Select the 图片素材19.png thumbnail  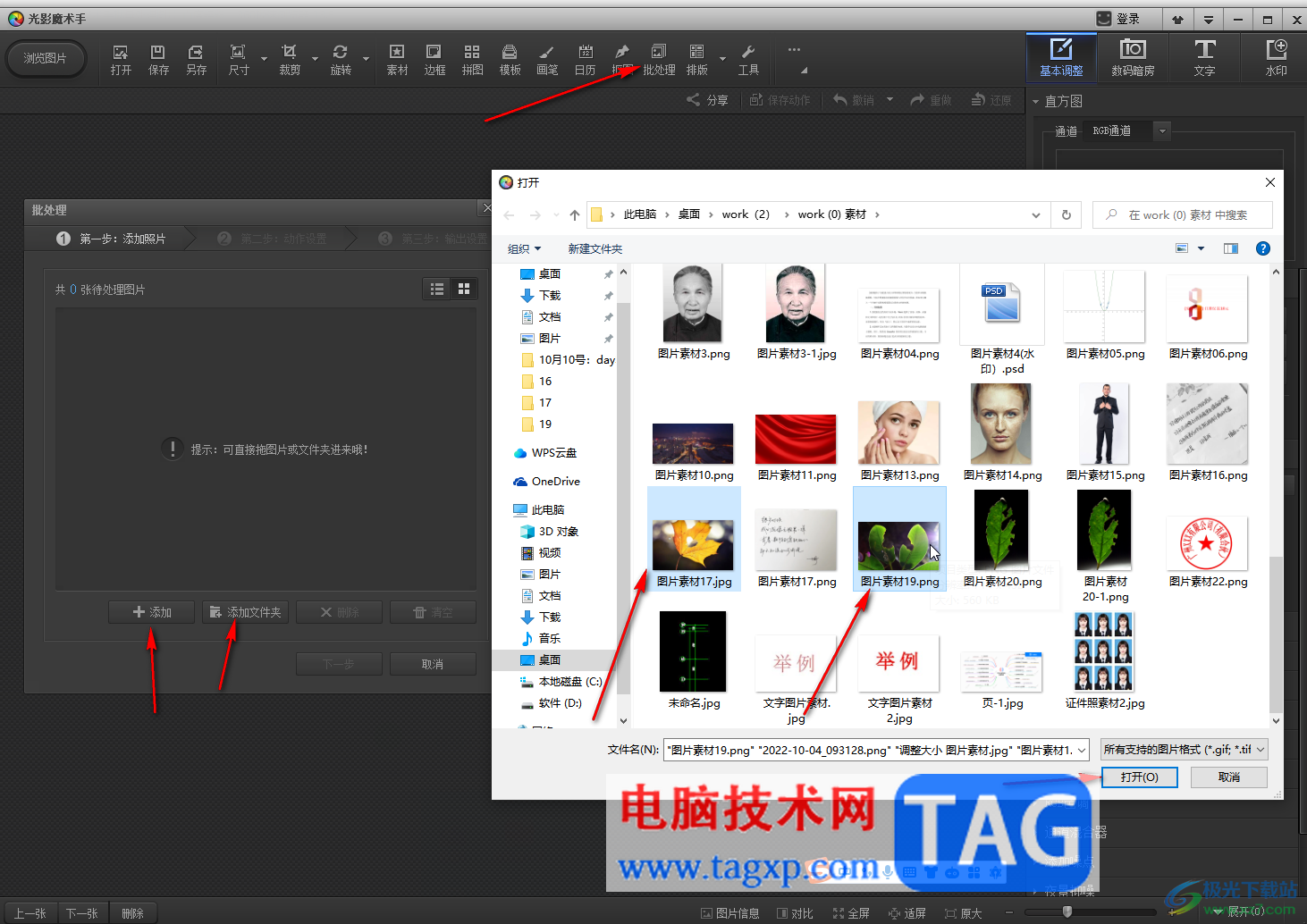[x=899, y=539]
